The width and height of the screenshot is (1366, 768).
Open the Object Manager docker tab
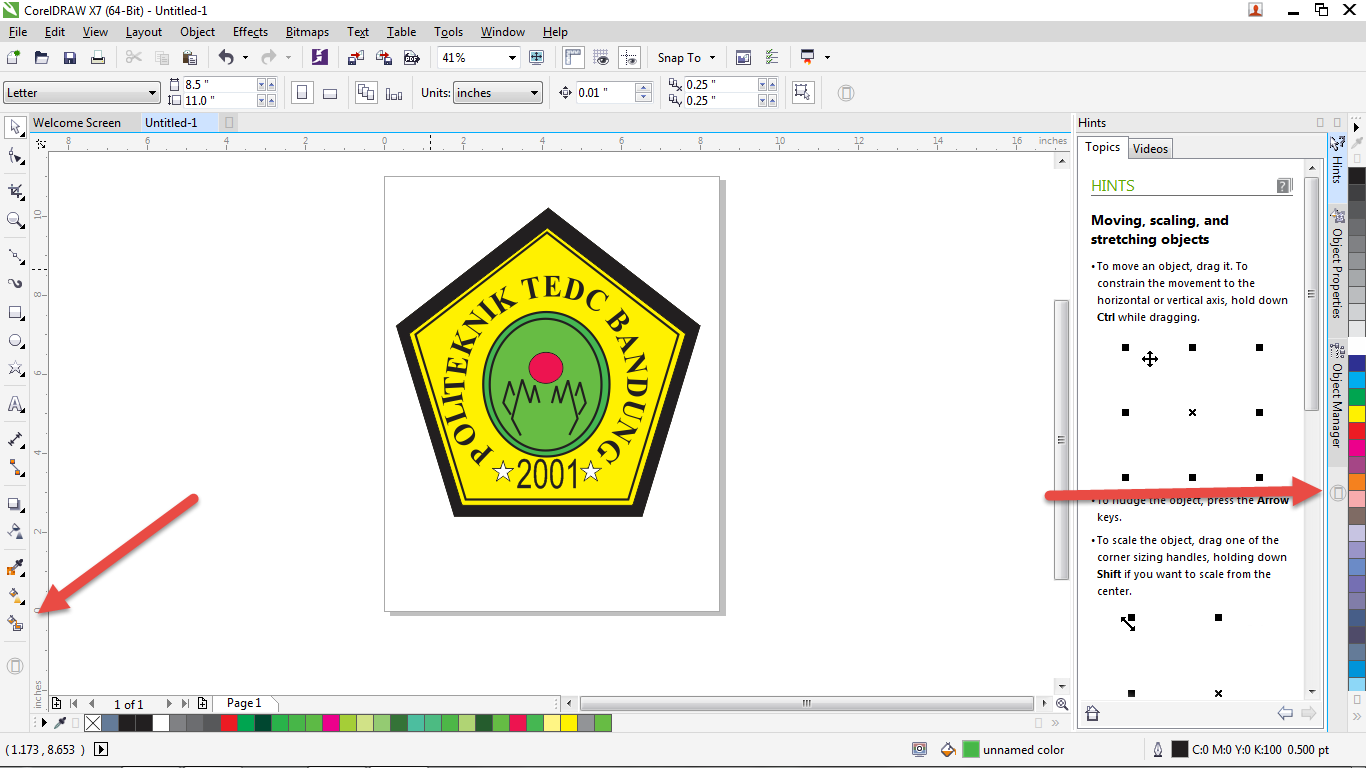click(x=1336, y=396)
